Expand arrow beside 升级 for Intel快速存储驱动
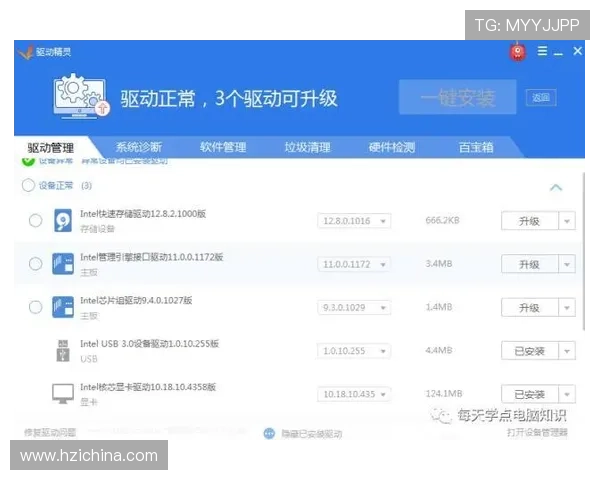Image resolution: width=600 pixels, height=480 pixels. tap(567, 221)
